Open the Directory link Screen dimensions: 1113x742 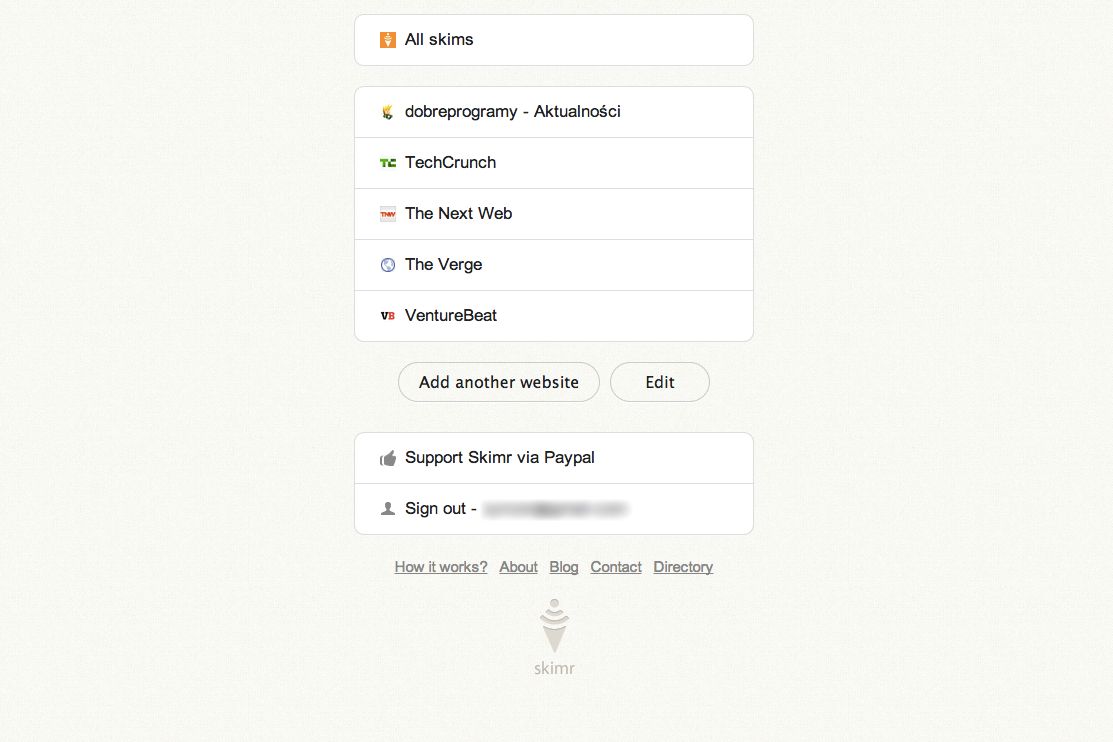pyautogui.click(x=683, y=567)
